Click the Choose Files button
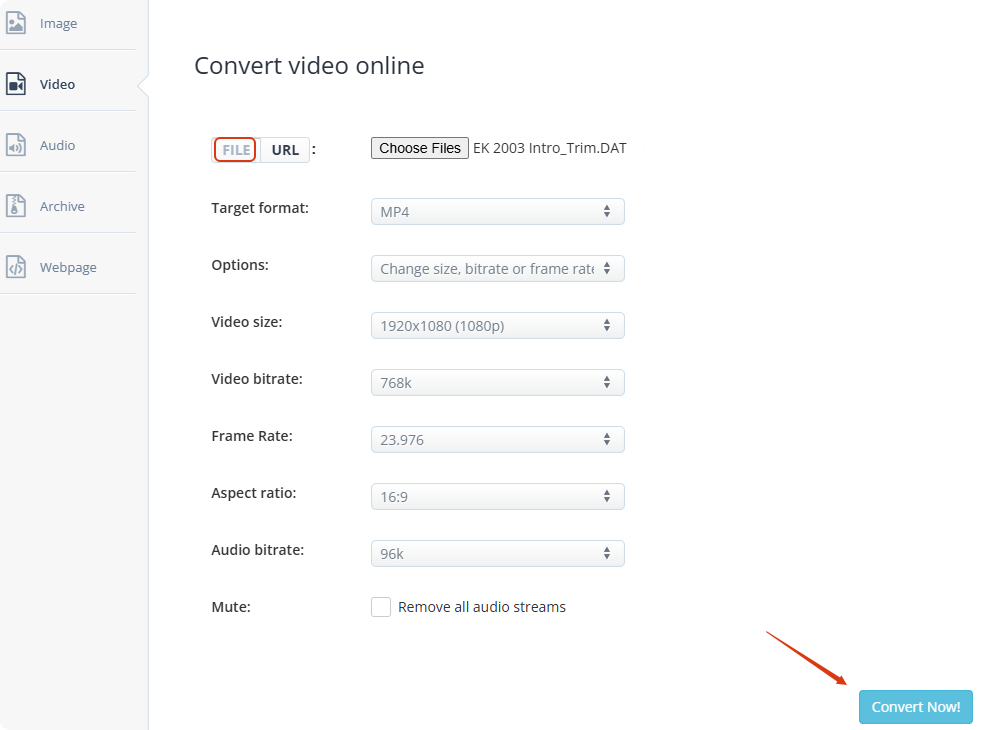This screenshot has width=984, height=730. 420,148
